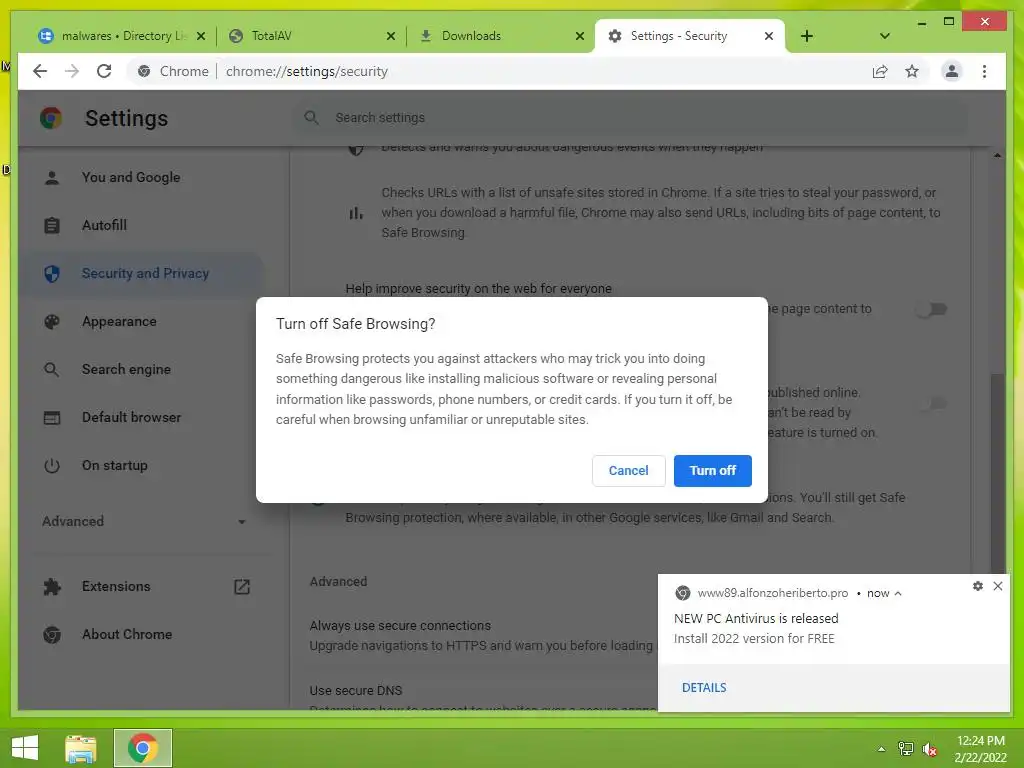Viewport: 1024px width, 768px height.
Task: Bookmark this page with star icon
Action: [x=912, y=71]
